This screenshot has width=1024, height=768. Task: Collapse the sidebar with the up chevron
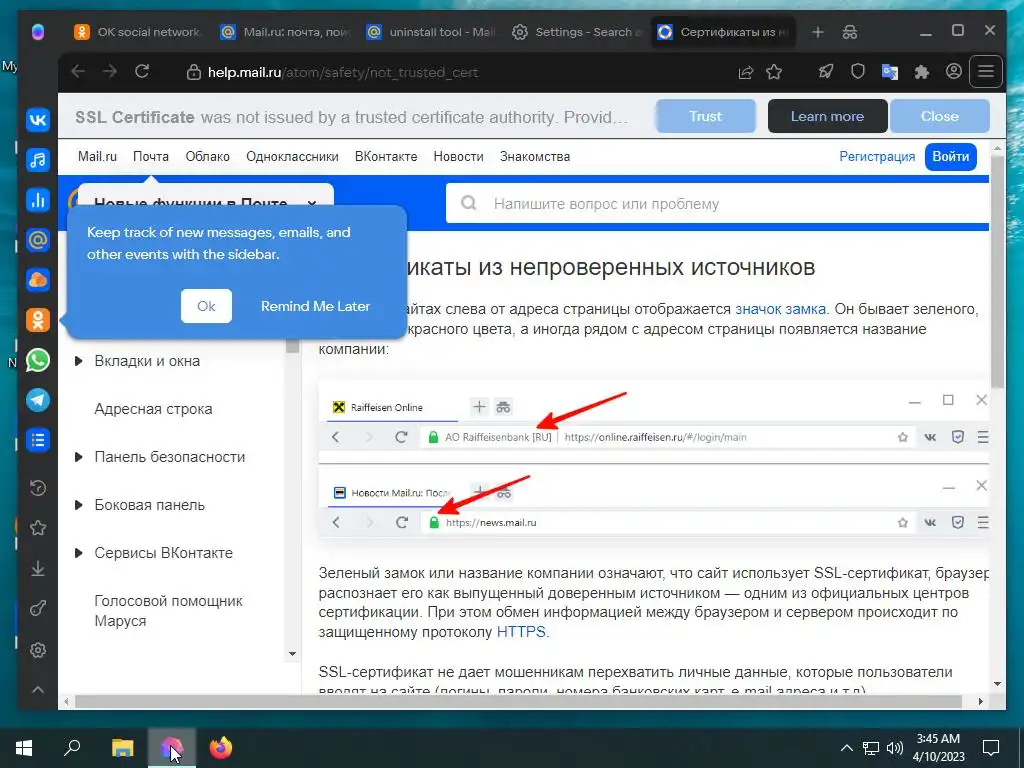click(38, 690)
